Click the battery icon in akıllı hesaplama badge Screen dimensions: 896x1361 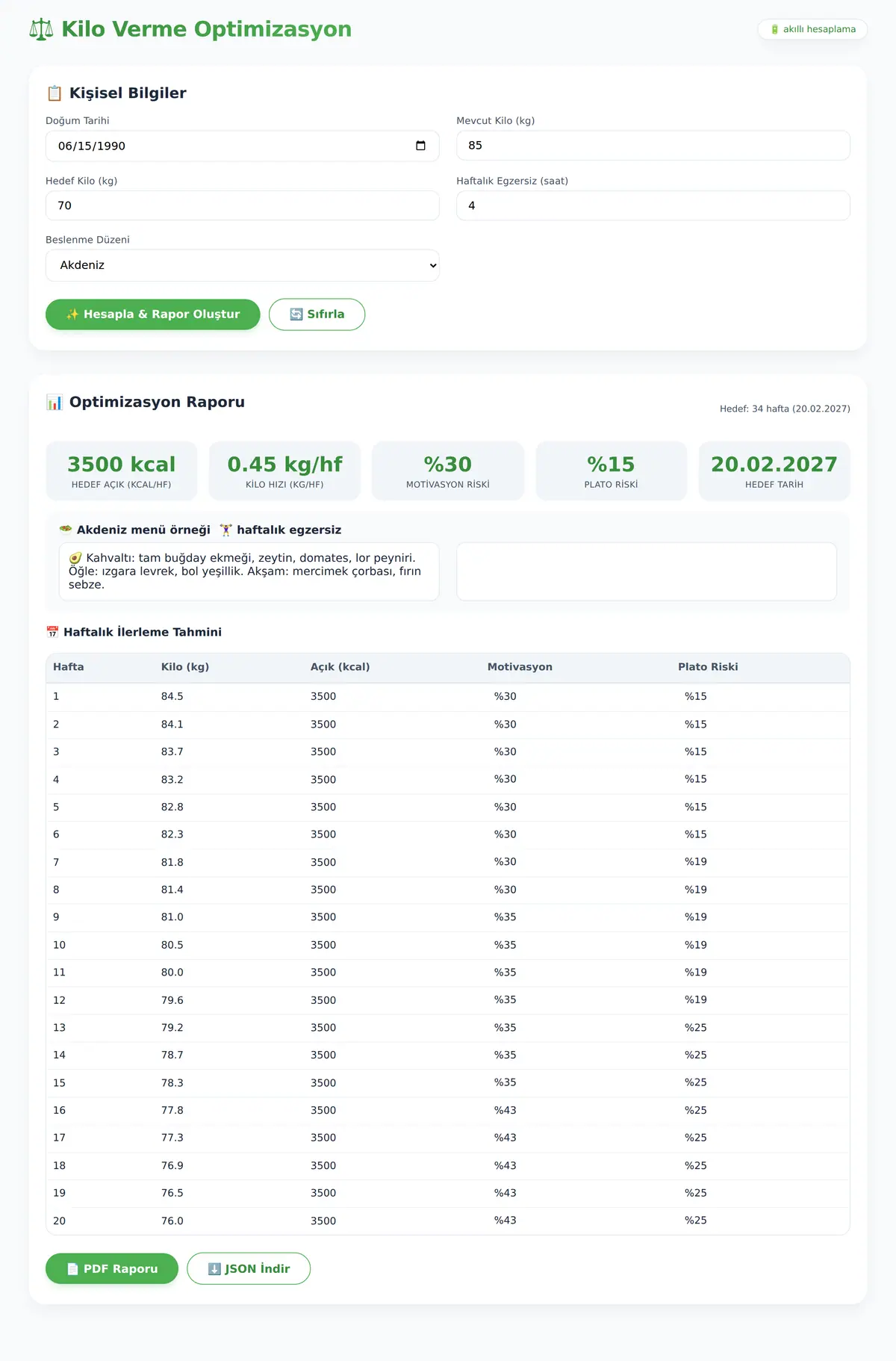click(775, 29)
